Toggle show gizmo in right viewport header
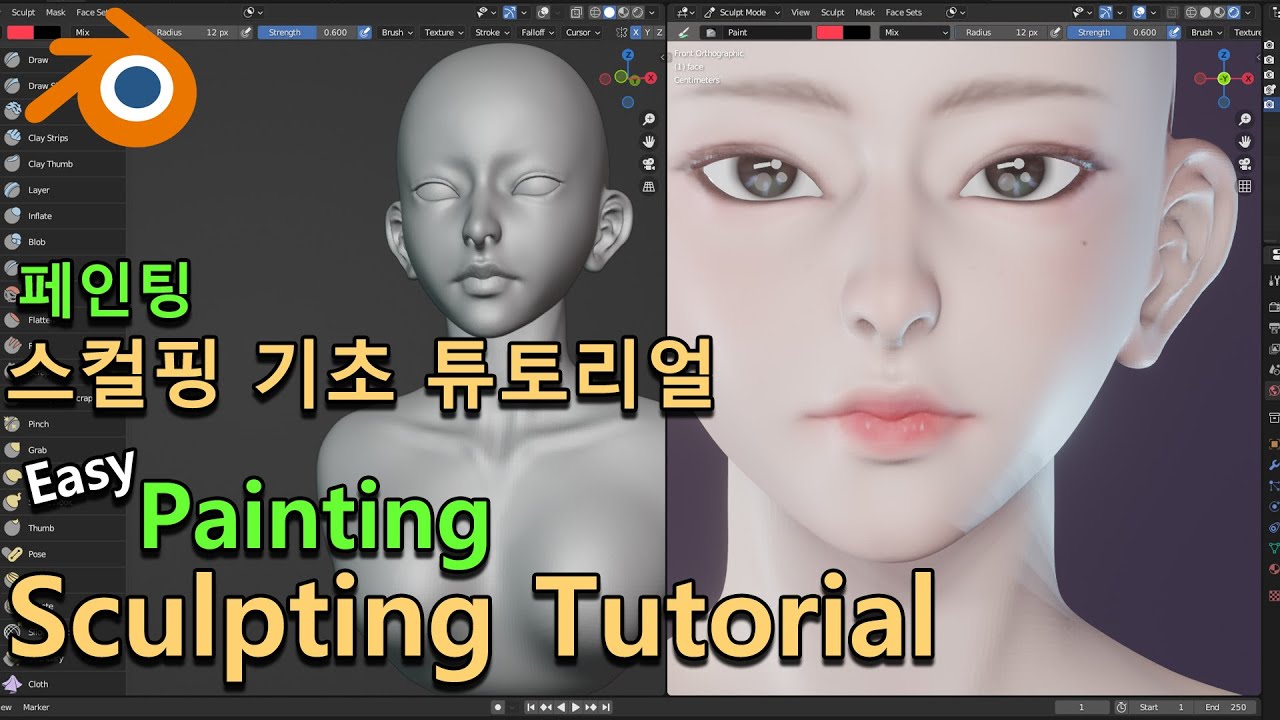1280x720 pixels. pyautogui.click(x=1108, y=12)
